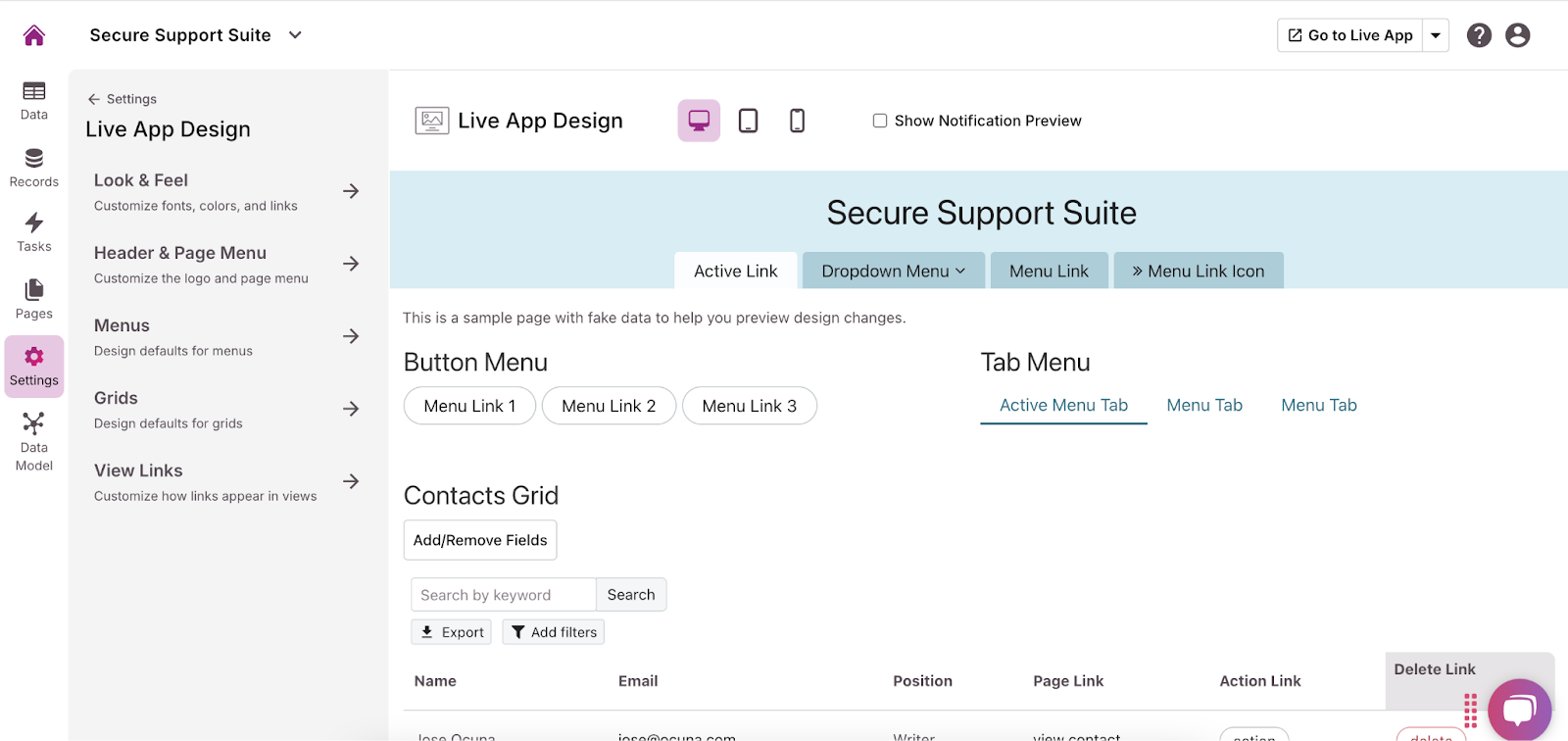Open the Pages section in sidebar
The width and height of the screenshot is (1568, 741).
click(34, 299)
